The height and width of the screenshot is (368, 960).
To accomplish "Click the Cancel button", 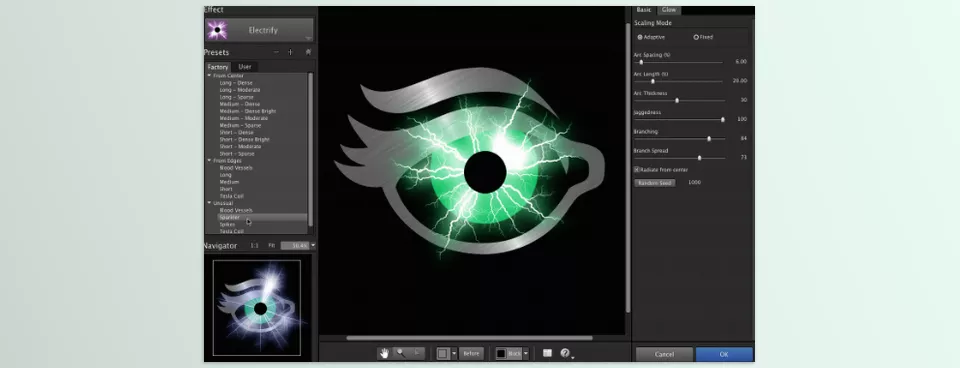I will pyautogui.click(x=664, y=355).
